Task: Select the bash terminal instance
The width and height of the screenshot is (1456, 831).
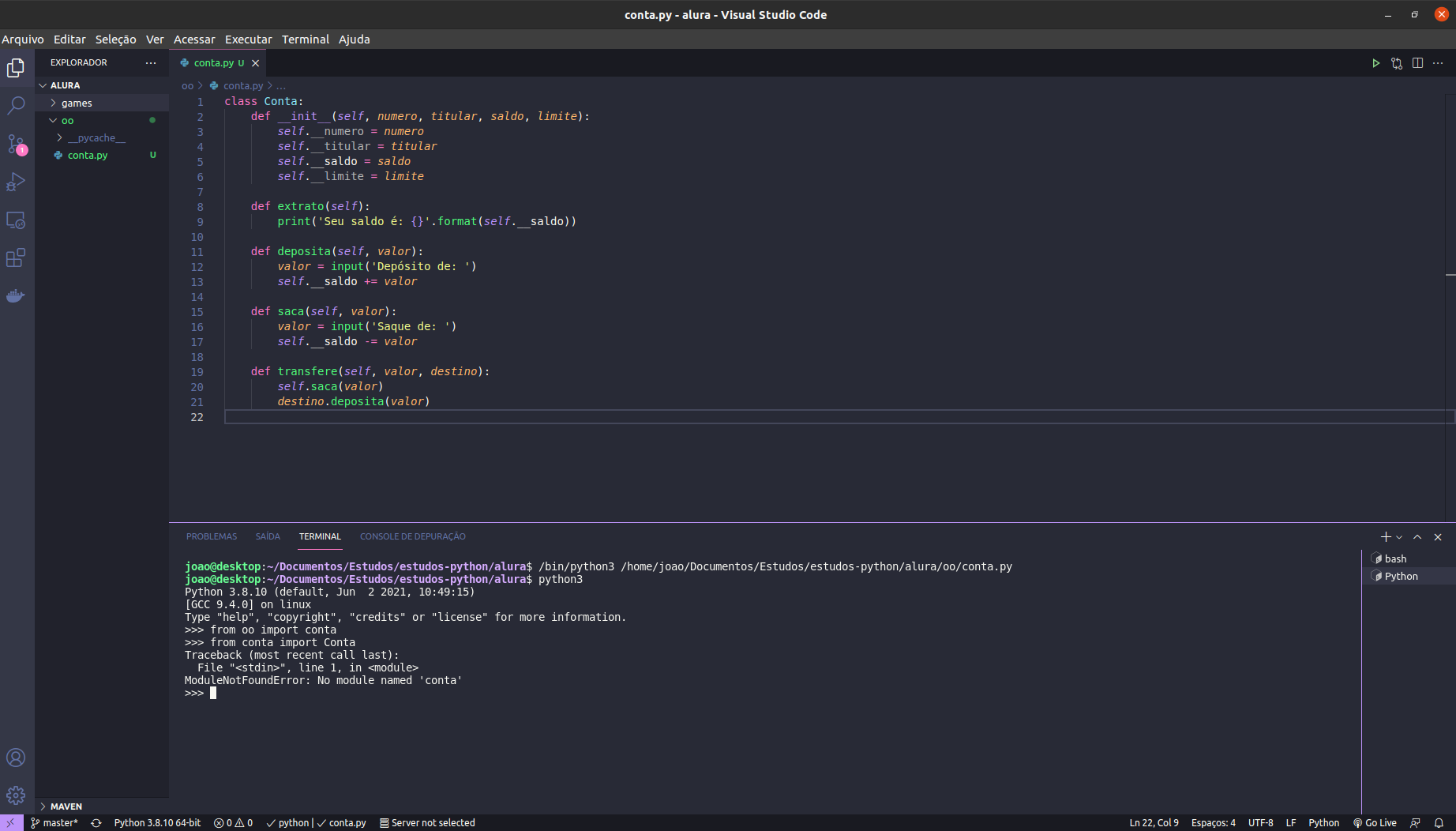Action: click(x=1409, y=558)
